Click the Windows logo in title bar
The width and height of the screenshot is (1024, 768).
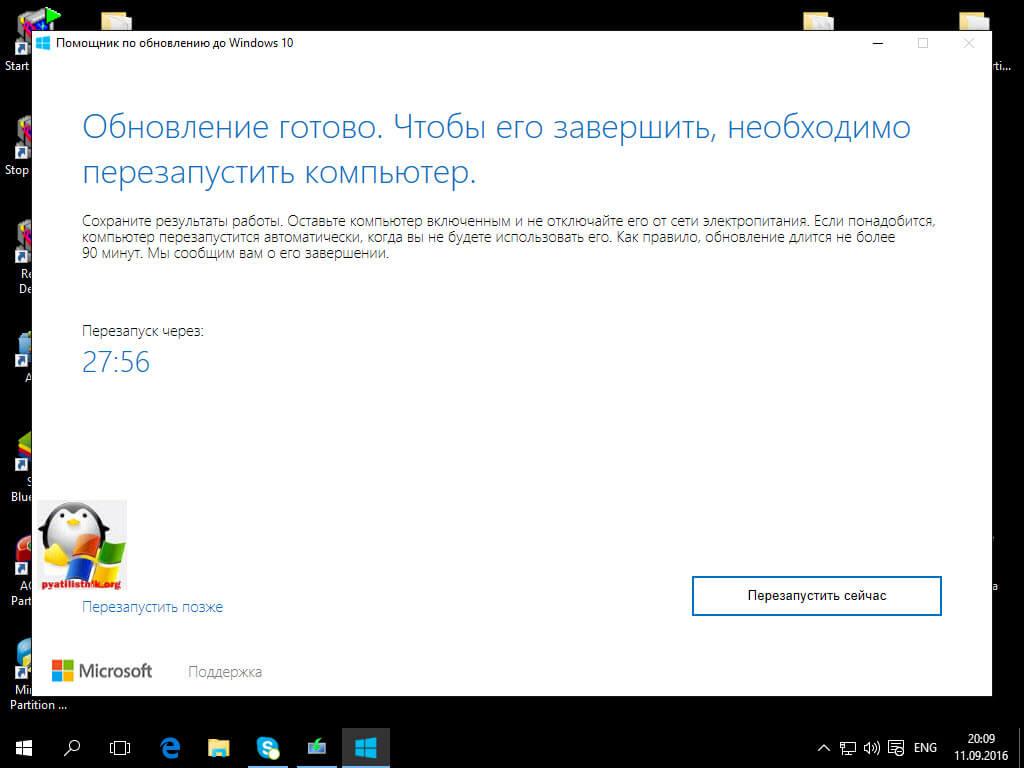coord(43,43)
